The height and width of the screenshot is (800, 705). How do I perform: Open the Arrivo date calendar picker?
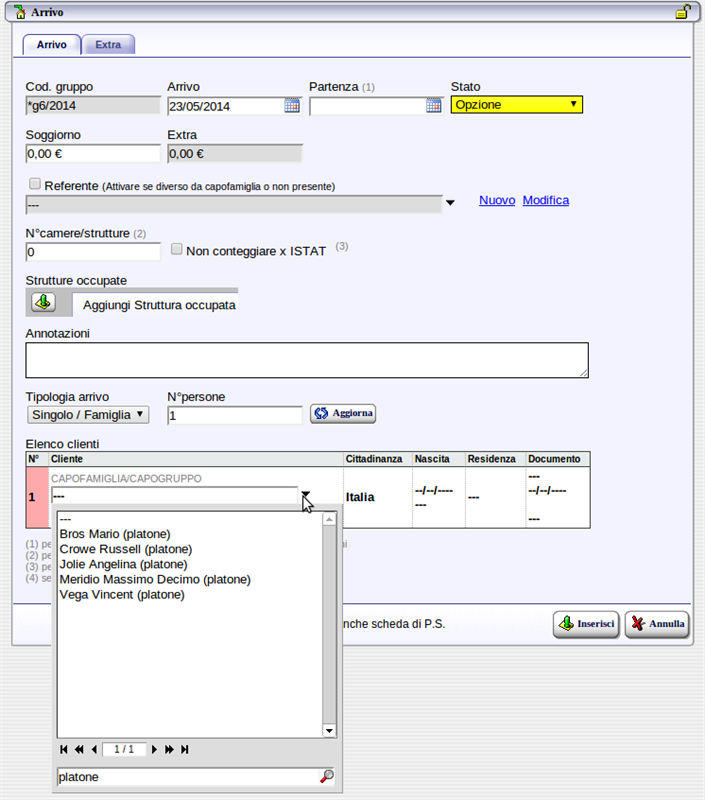pos(292,105)
